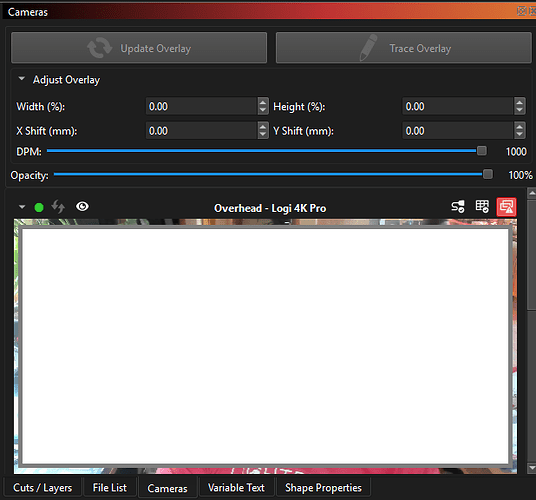Decrease the Y Shift value with down arrow

(520, 135)
